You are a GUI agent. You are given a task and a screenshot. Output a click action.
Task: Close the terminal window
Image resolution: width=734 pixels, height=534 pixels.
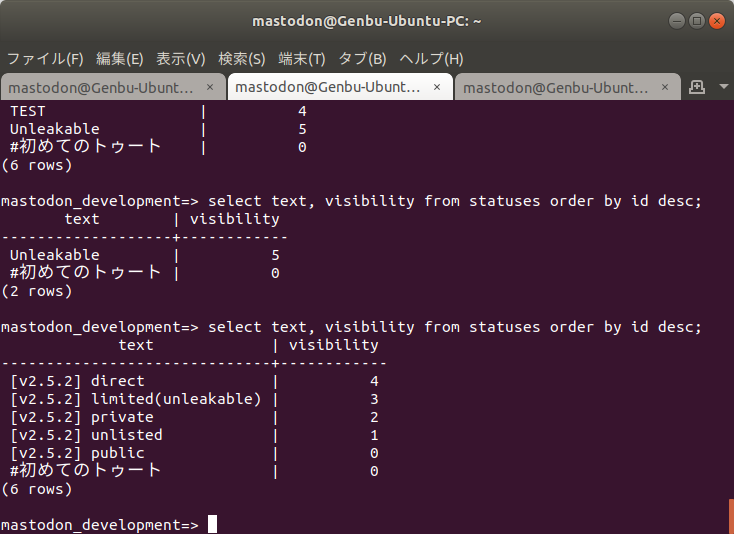(x=716, y=20)
